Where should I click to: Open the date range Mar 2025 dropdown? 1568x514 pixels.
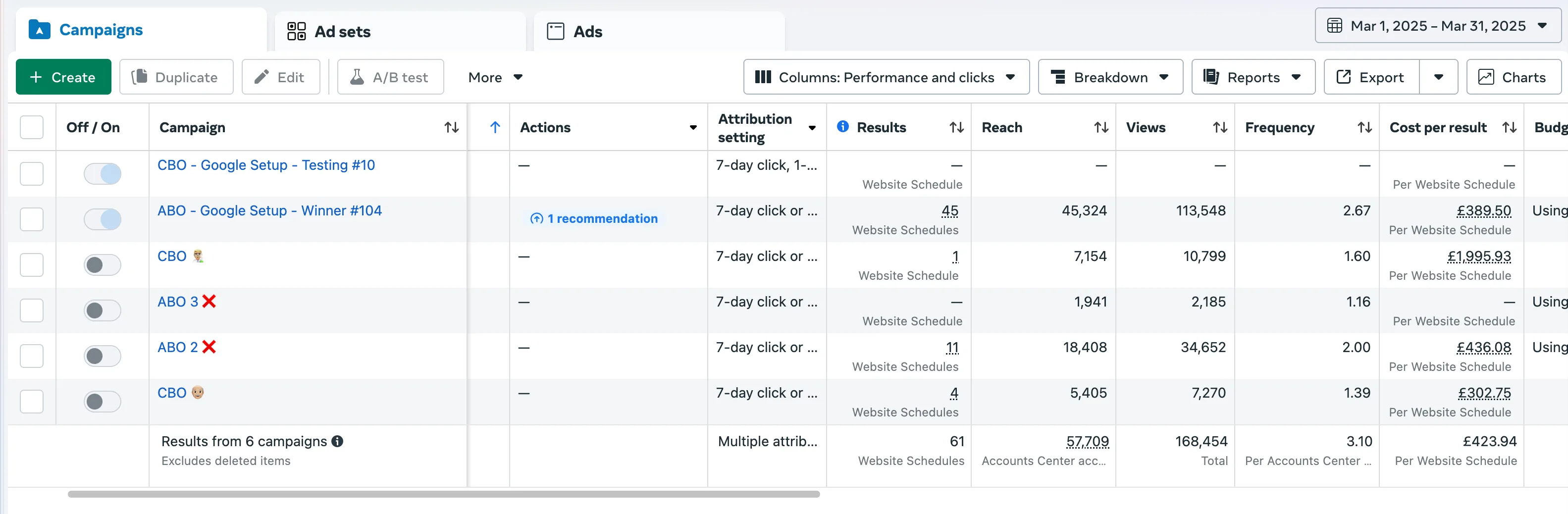point(1438,26)
